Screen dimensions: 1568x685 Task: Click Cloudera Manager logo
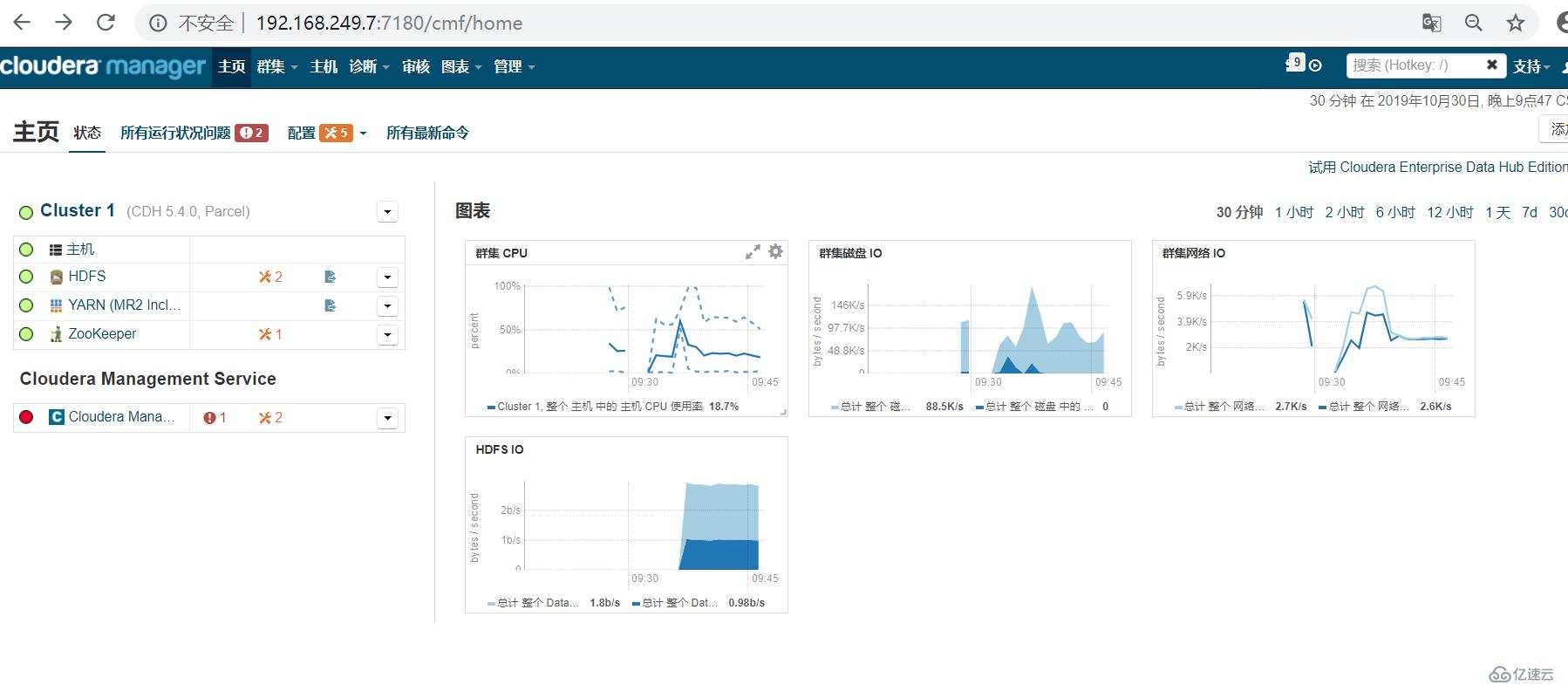tap(103, 66)
